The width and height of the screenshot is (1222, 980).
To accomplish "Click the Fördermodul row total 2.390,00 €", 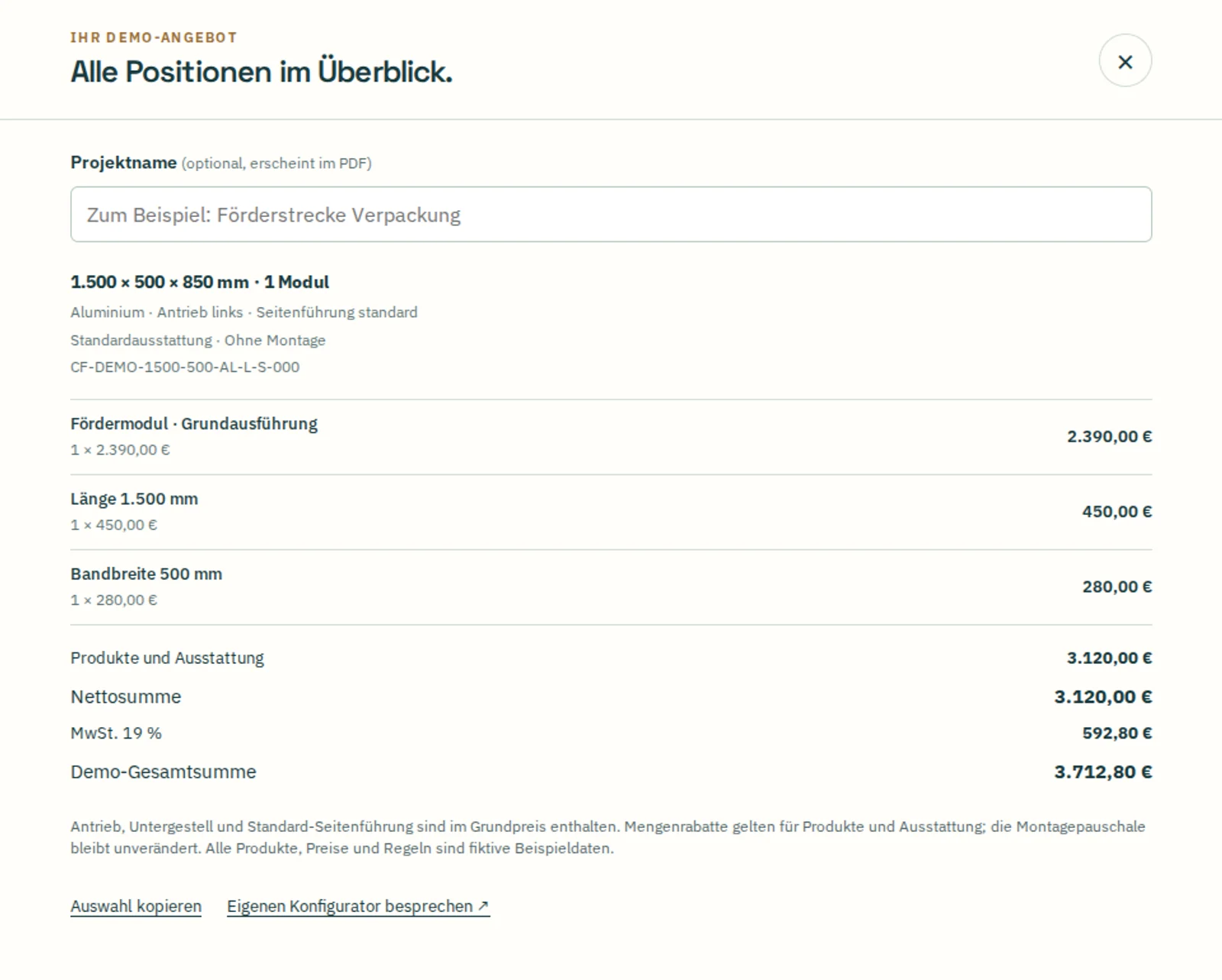I will [x=1109, y=437].
